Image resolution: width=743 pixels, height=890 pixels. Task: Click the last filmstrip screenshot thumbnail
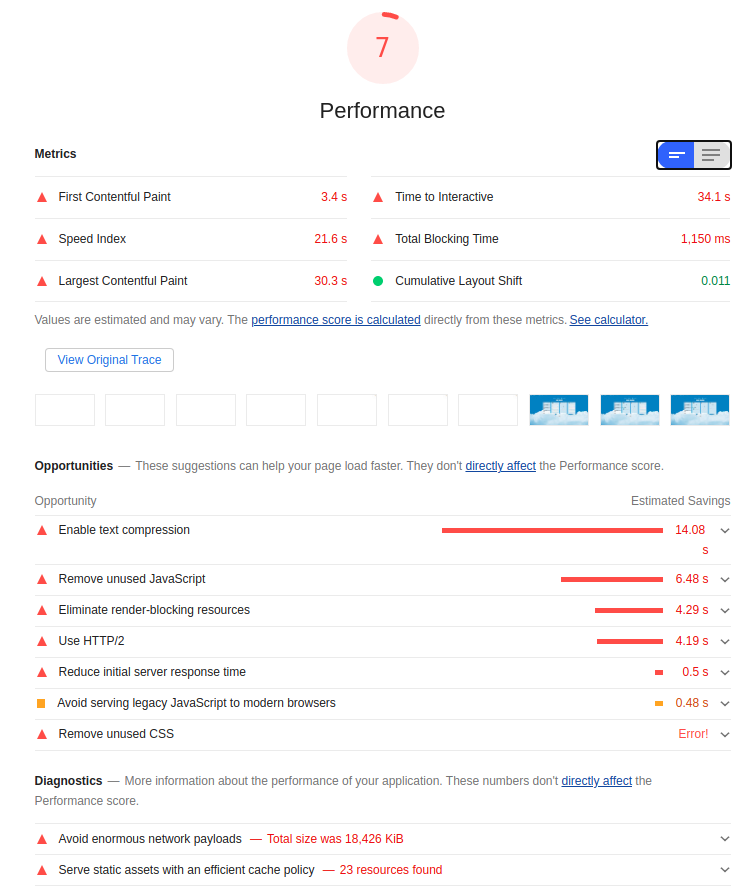[699, 410]
